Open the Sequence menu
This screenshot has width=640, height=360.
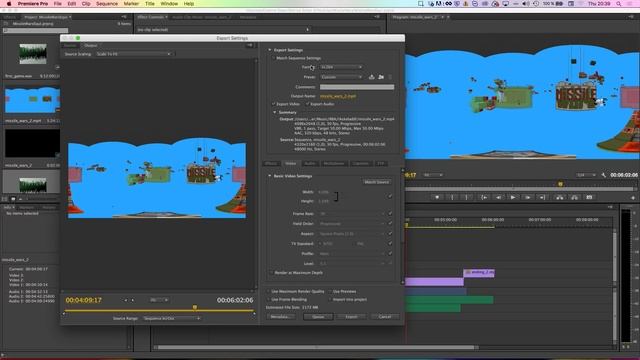pos(107,4)
